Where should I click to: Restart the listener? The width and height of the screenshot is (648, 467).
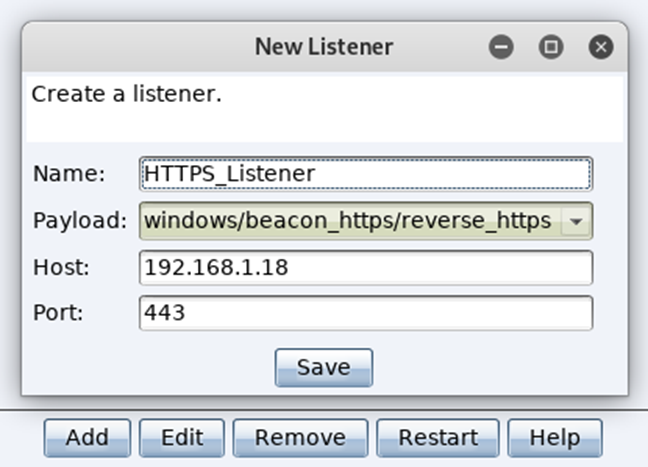coord(438,438)
